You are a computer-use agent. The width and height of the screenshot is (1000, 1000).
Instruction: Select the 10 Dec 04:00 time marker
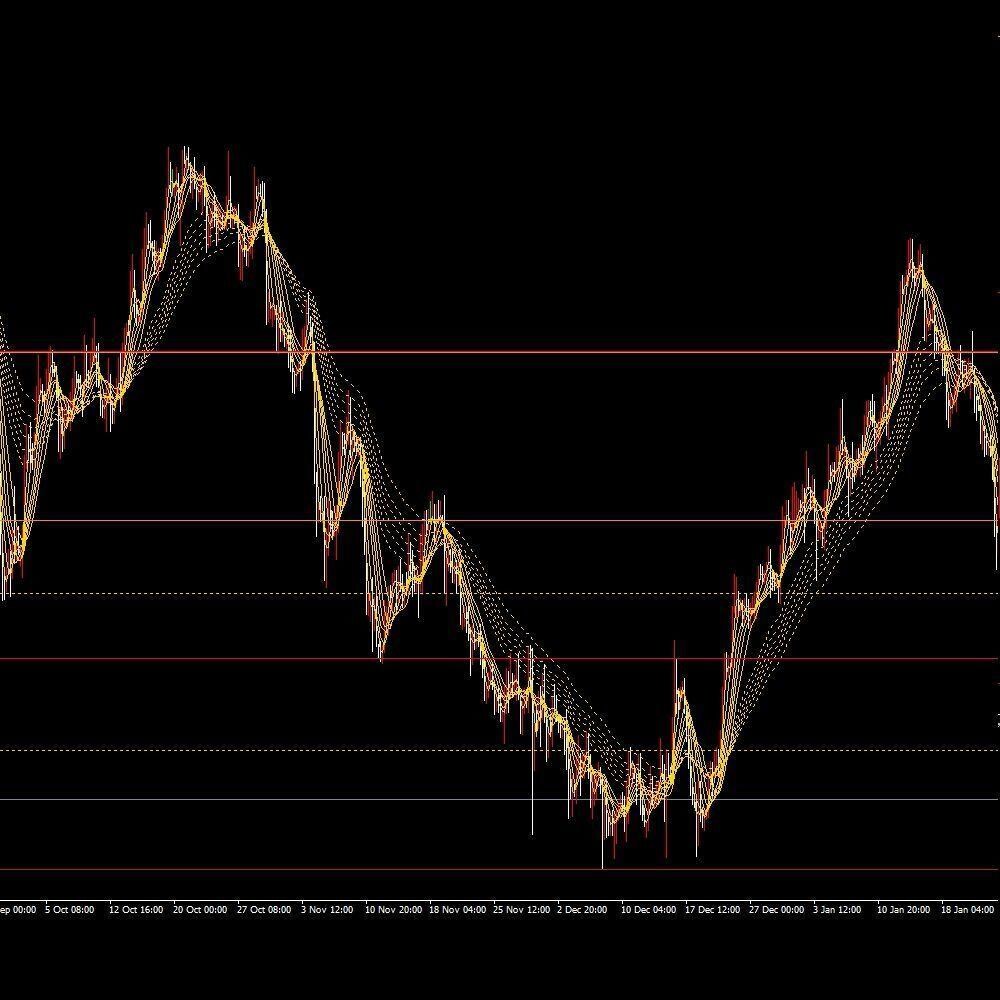(x=649, y=909)
